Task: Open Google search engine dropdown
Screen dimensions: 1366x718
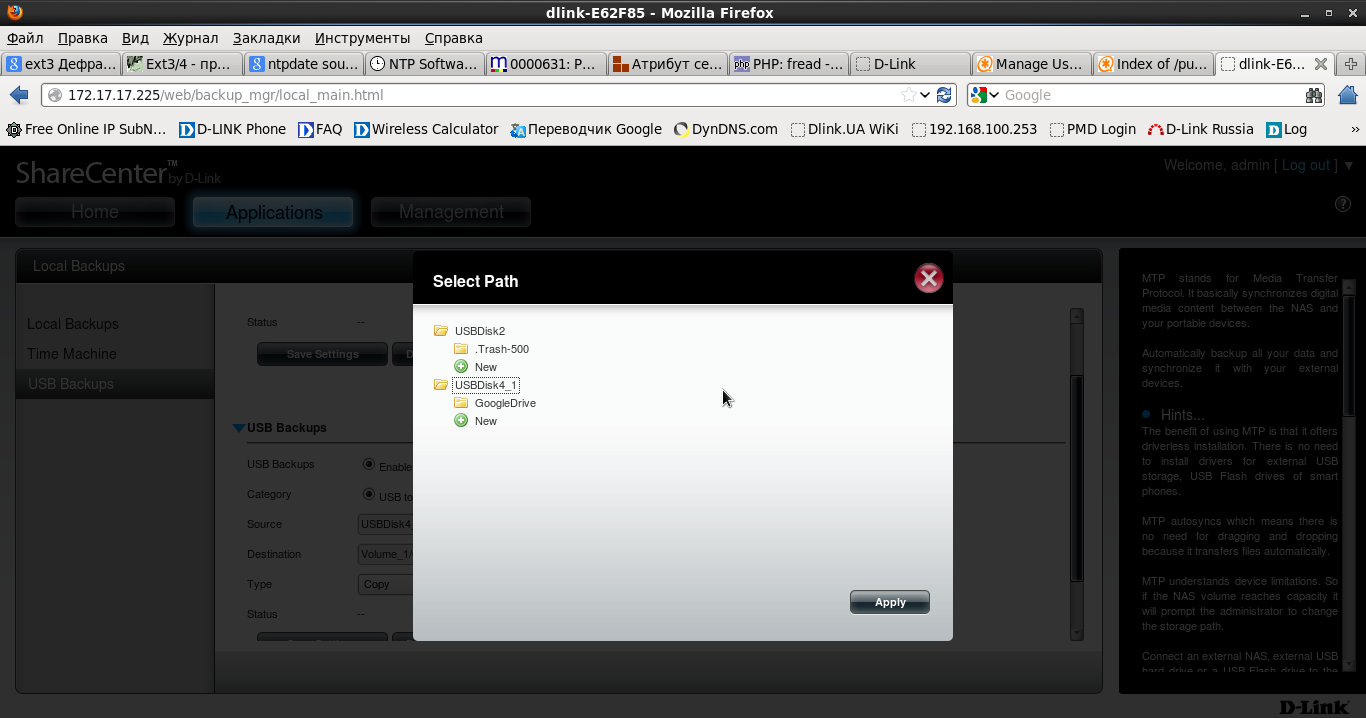Action: point(984,95)
